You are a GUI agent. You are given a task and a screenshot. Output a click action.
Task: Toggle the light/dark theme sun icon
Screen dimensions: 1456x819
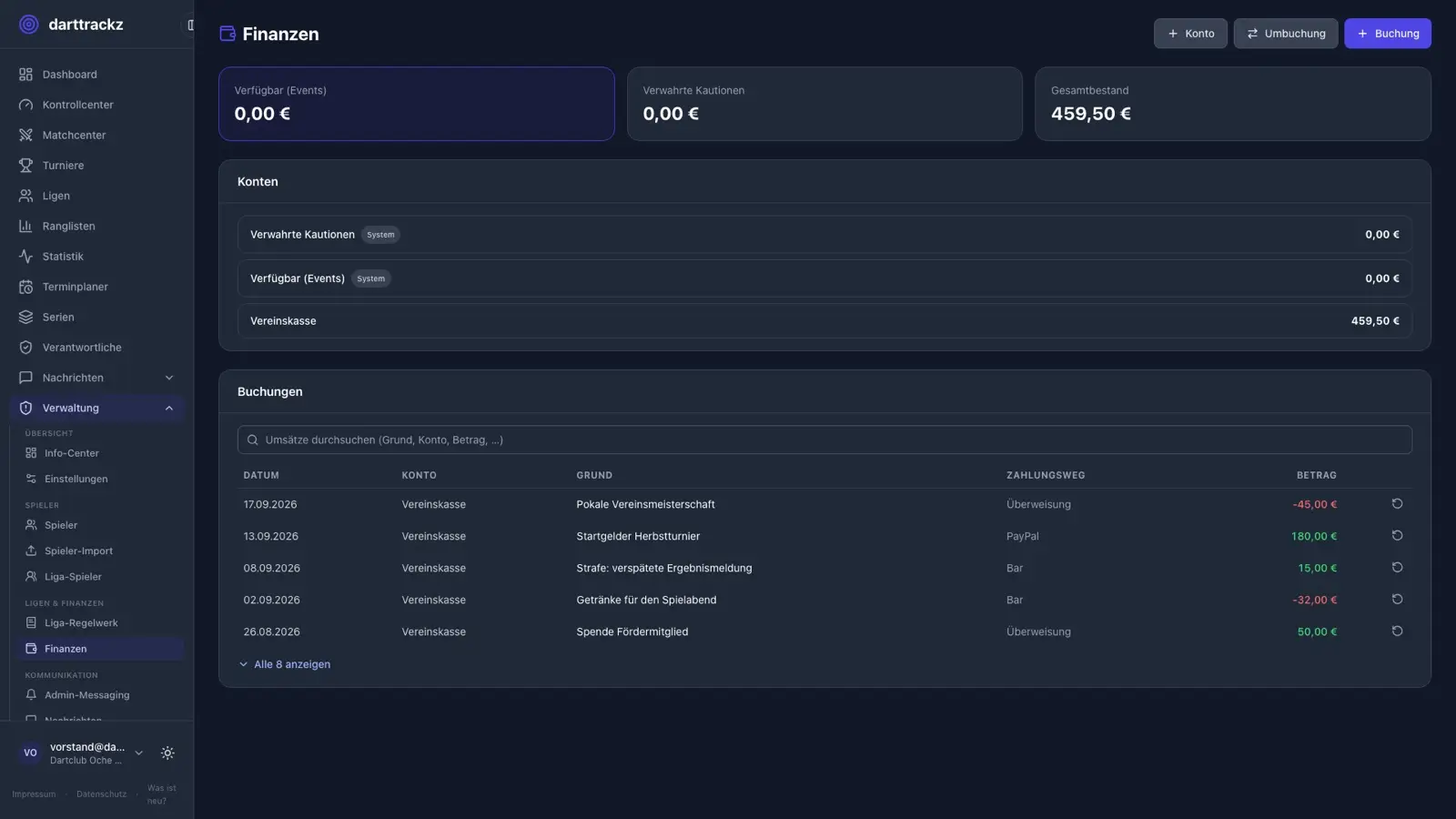click(x=167, y=753)
